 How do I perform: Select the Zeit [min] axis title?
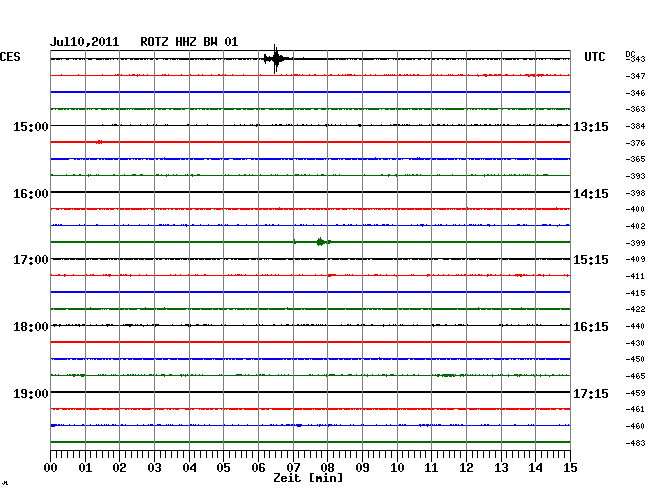[308, 478]
